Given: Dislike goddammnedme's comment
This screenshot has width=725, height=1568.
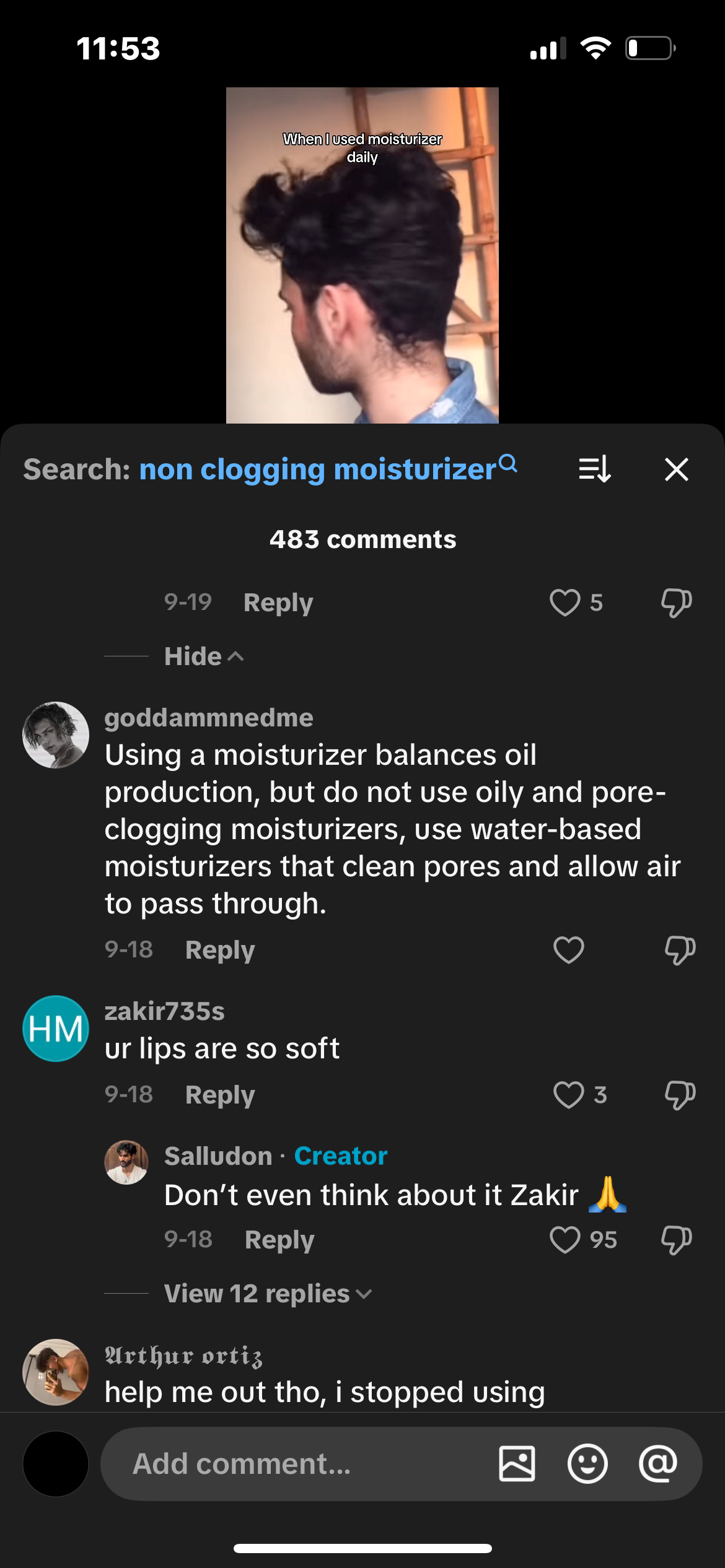Looking at the screenshot, I should [679, 950].
